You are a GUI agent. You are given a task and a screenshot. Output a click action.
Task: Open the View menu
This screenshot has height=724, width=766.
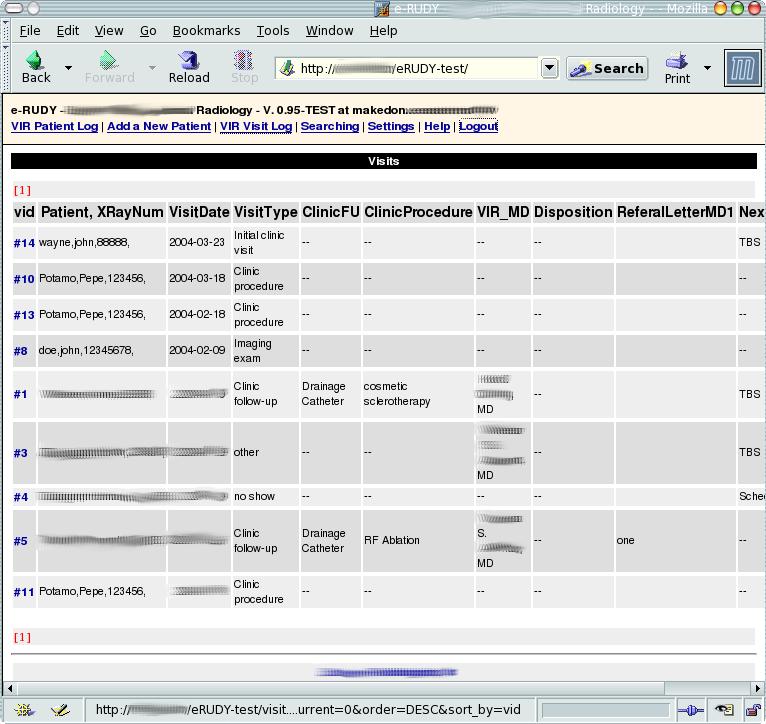point(109,31)
